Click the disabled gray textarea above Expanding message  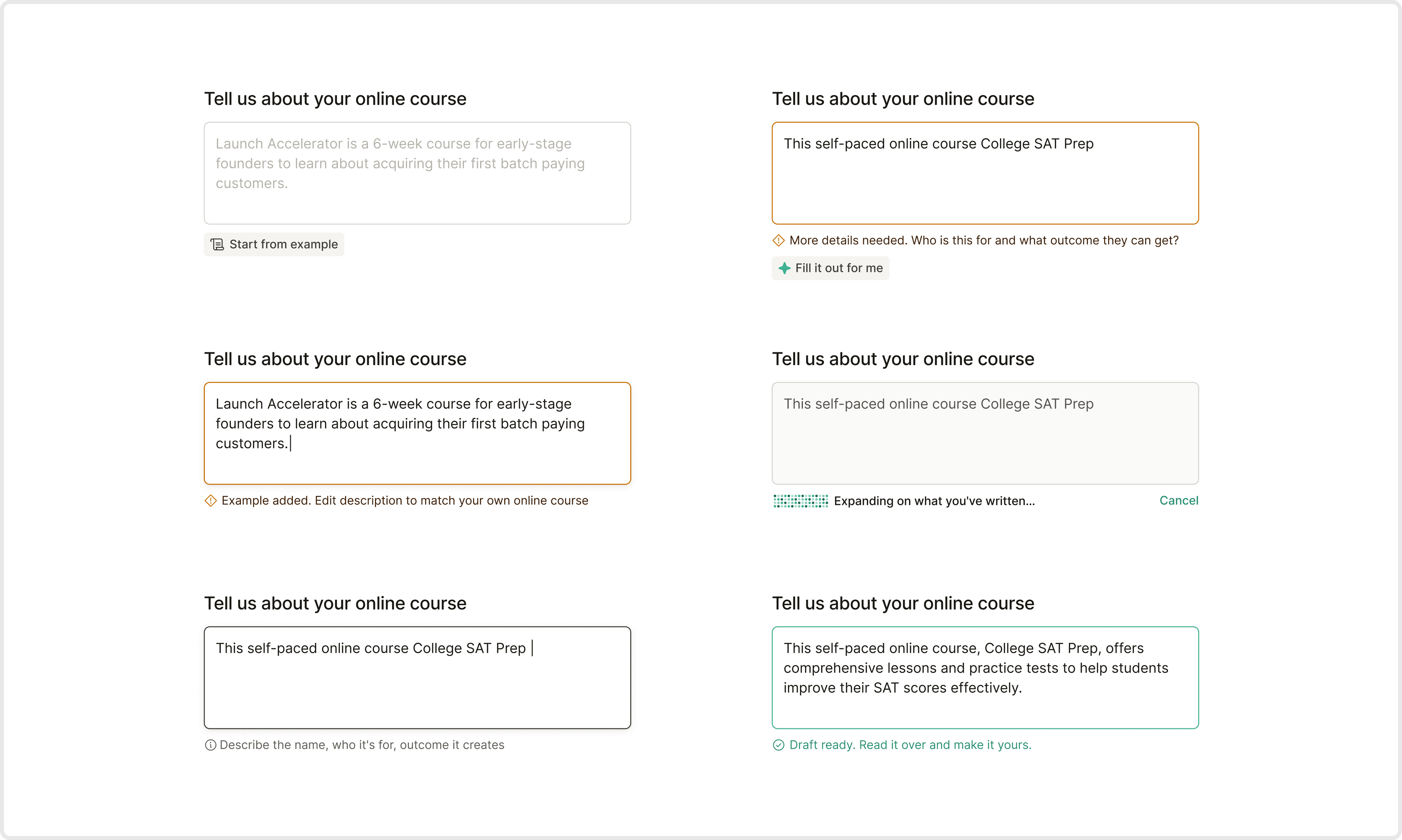pos(985,434)
